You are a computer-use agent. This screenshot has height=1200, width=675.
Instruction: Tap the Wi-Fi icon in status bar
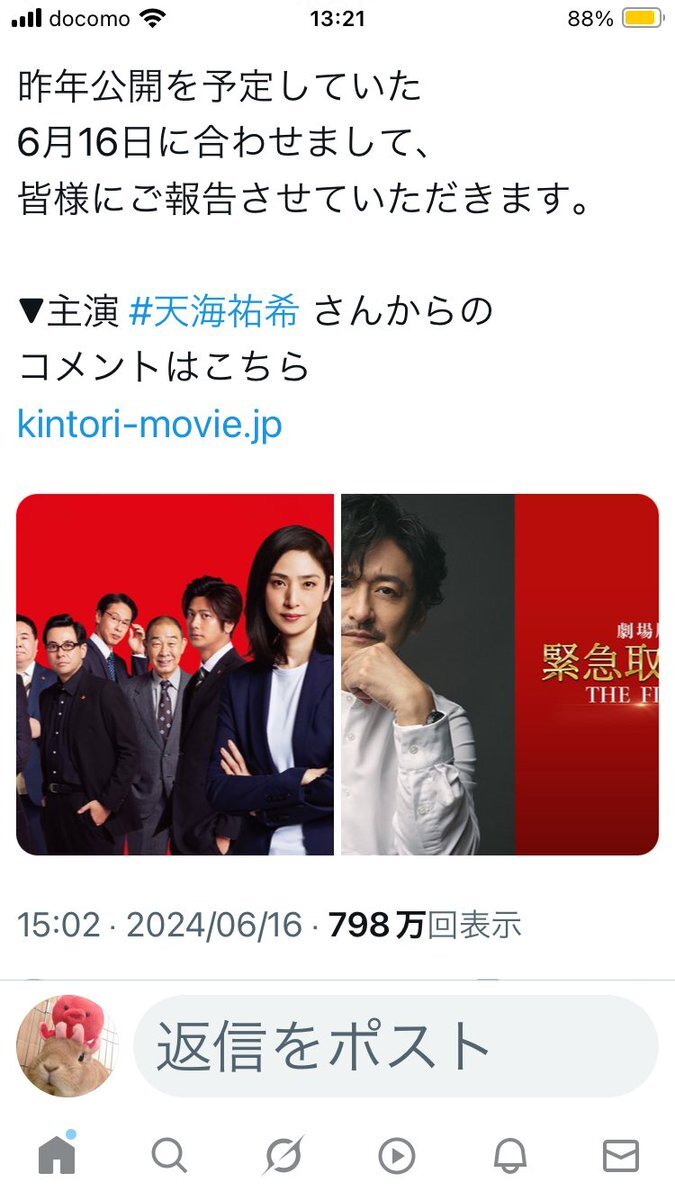click(153, 18)
